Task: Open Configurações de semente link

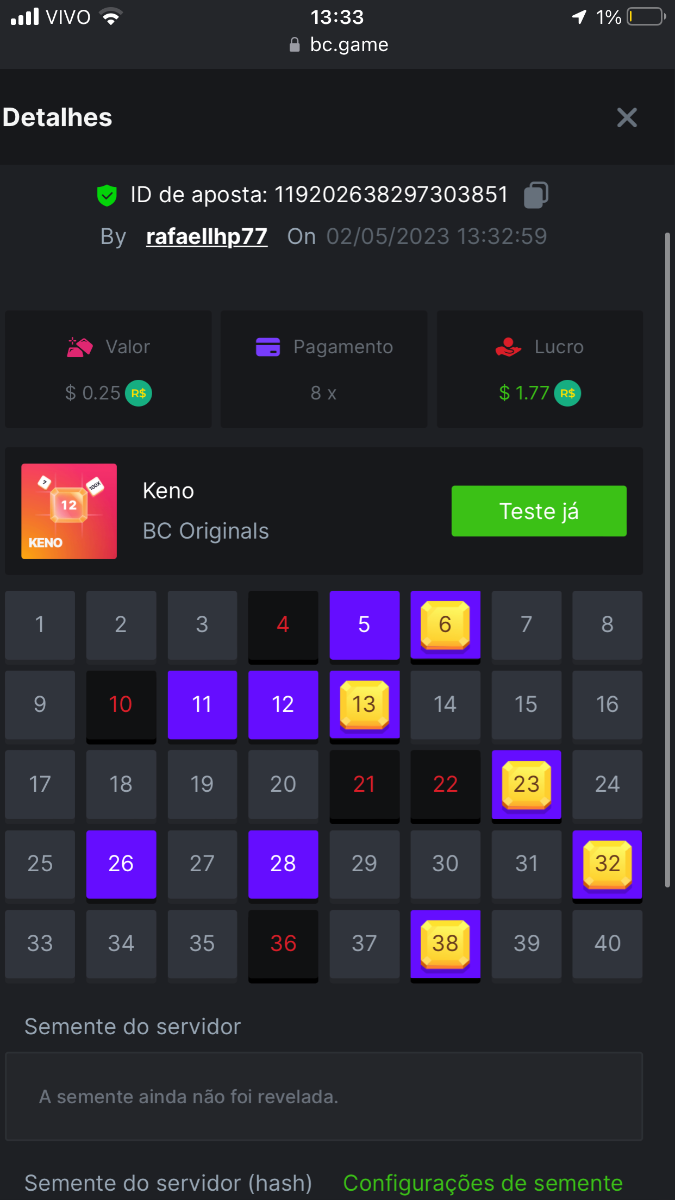Action: (483, 1184)
